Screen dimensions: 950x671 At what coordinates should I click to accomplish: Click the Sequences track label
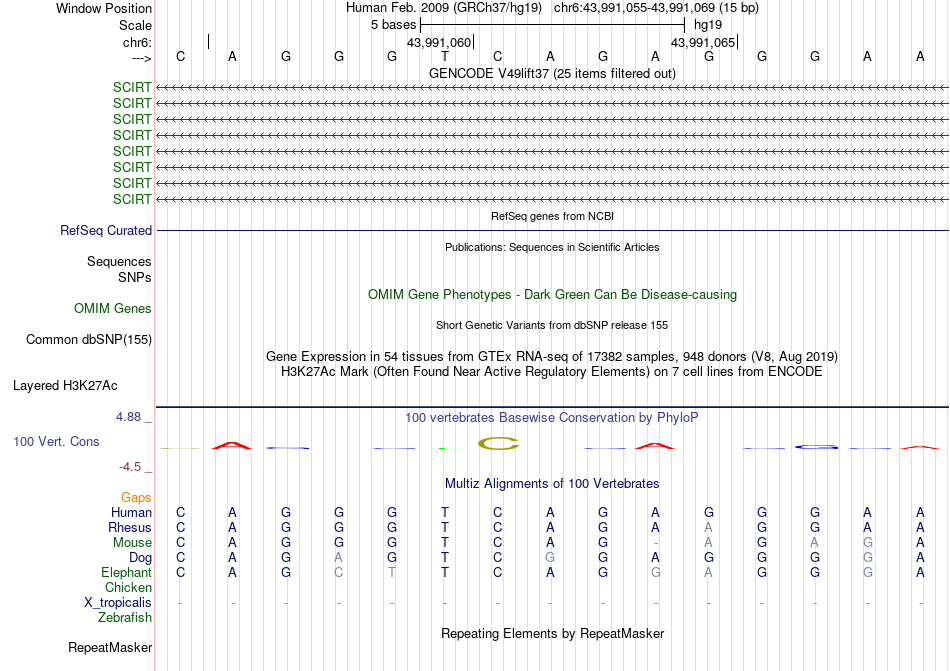[119, 261]
